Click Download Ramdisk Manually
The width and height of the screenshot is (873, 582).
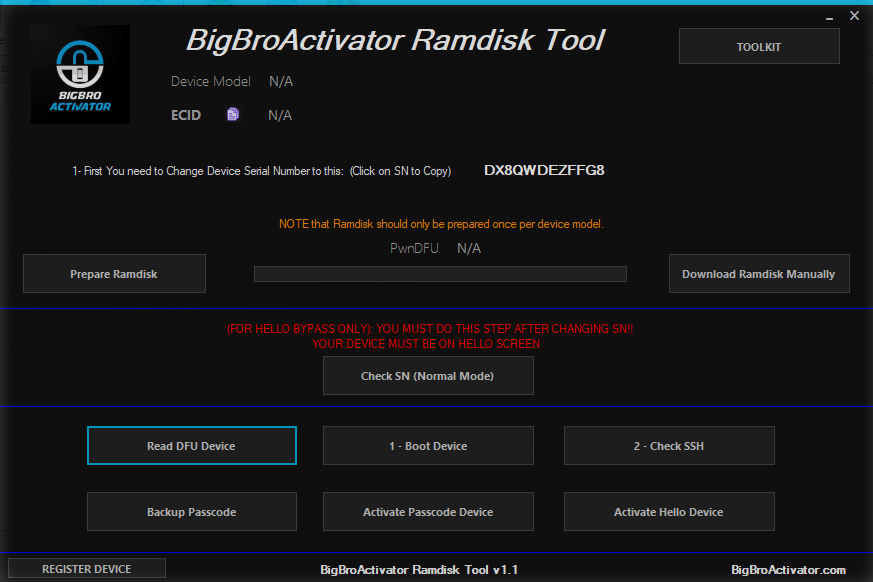pyautogui.click(x=759, y=273)
